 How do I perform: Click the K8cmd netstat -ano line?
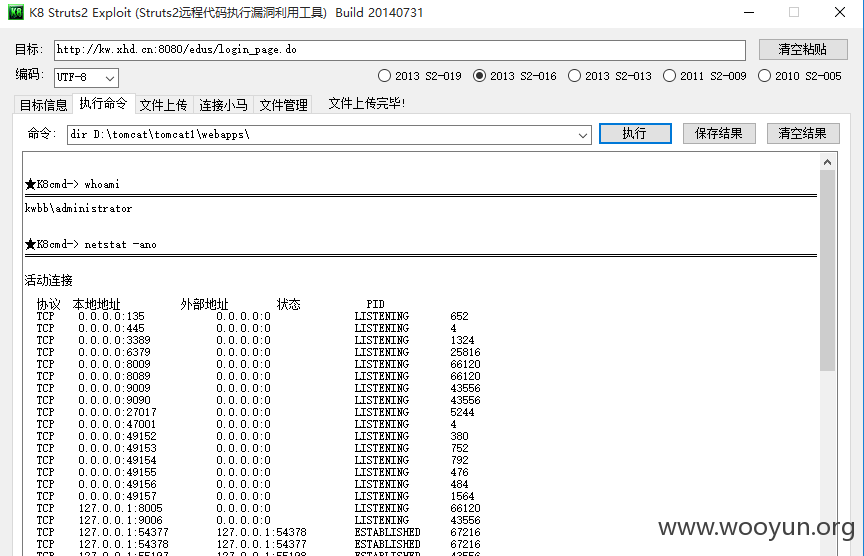tap(91, 244)
